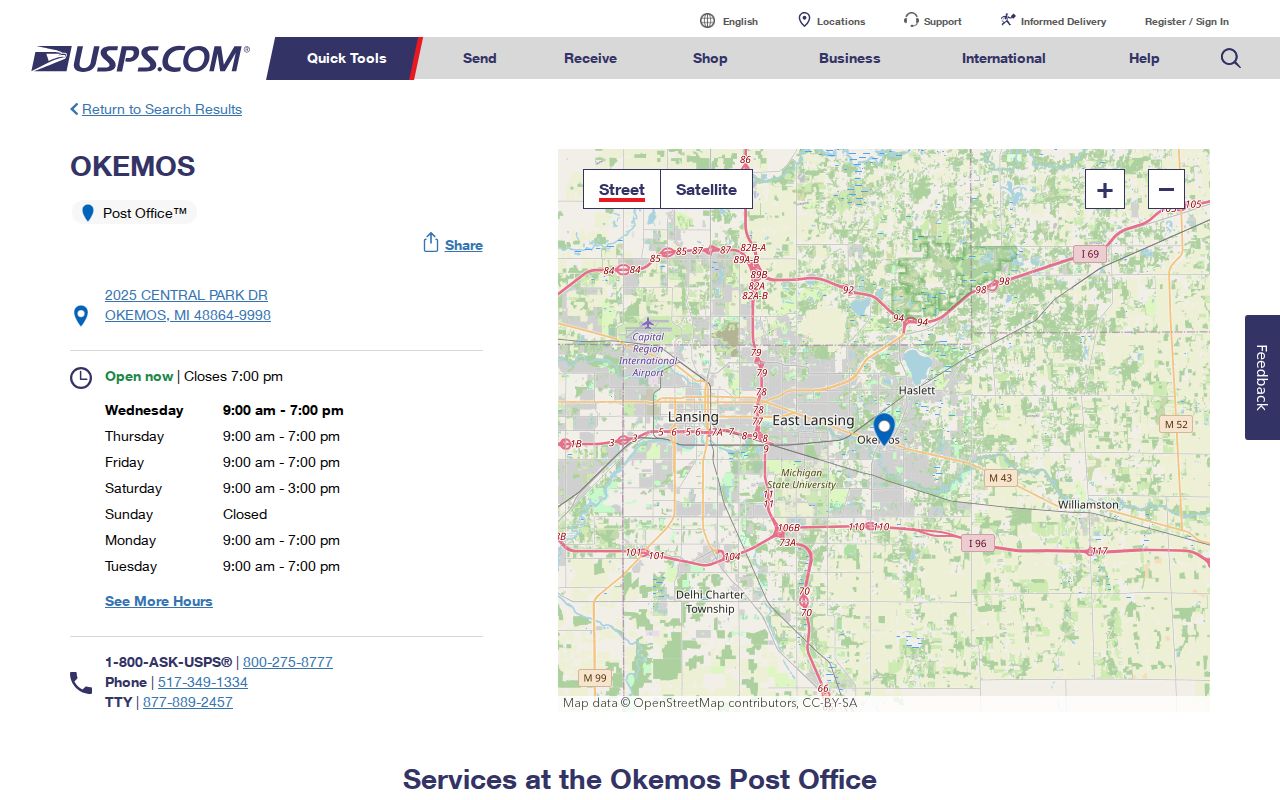Click the Locations pin icon
Screen dimensions: 1280x800
point(804,20)
